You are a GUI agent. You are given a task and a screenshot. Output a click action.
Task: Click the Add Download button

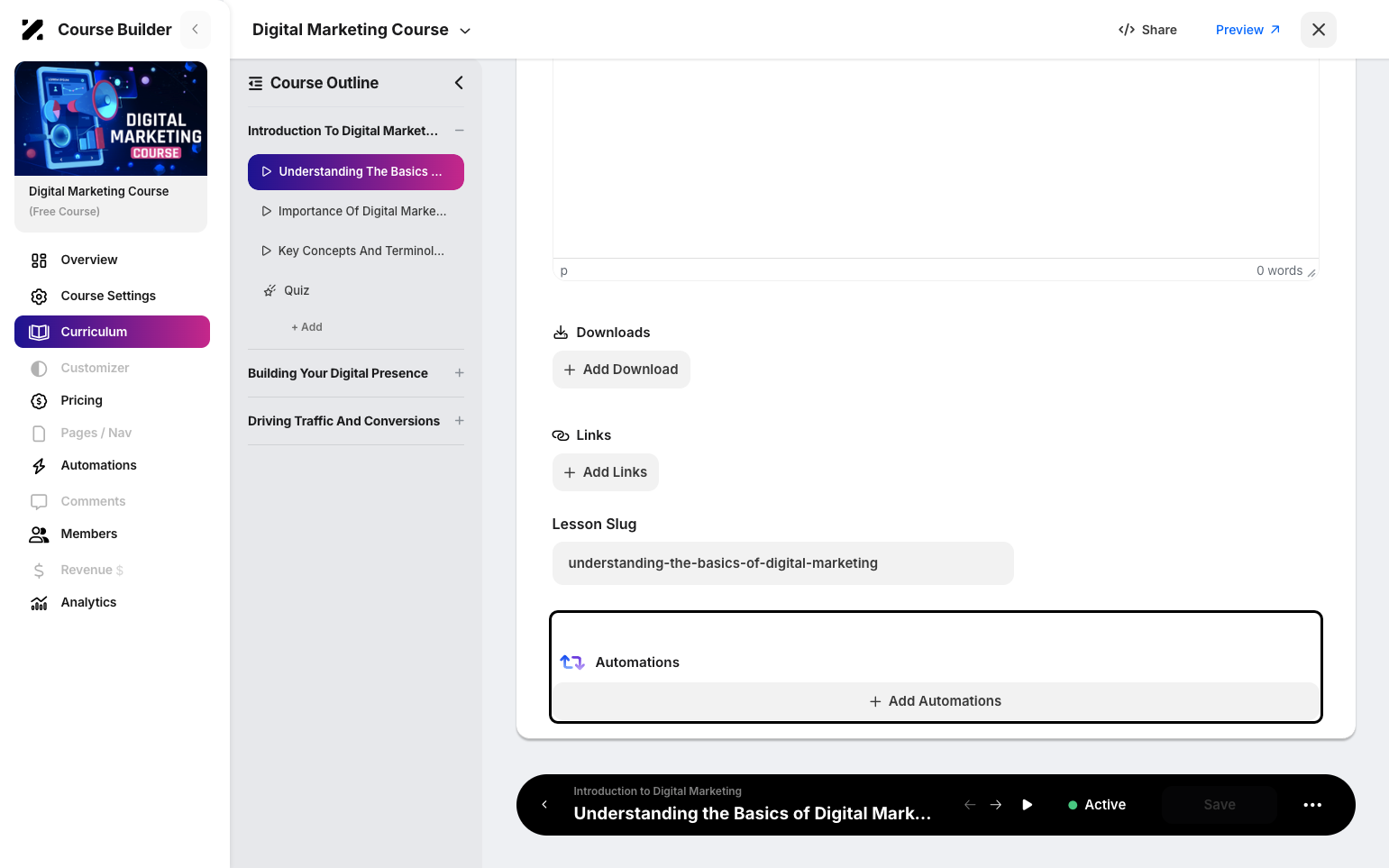(x=621, y=370)
